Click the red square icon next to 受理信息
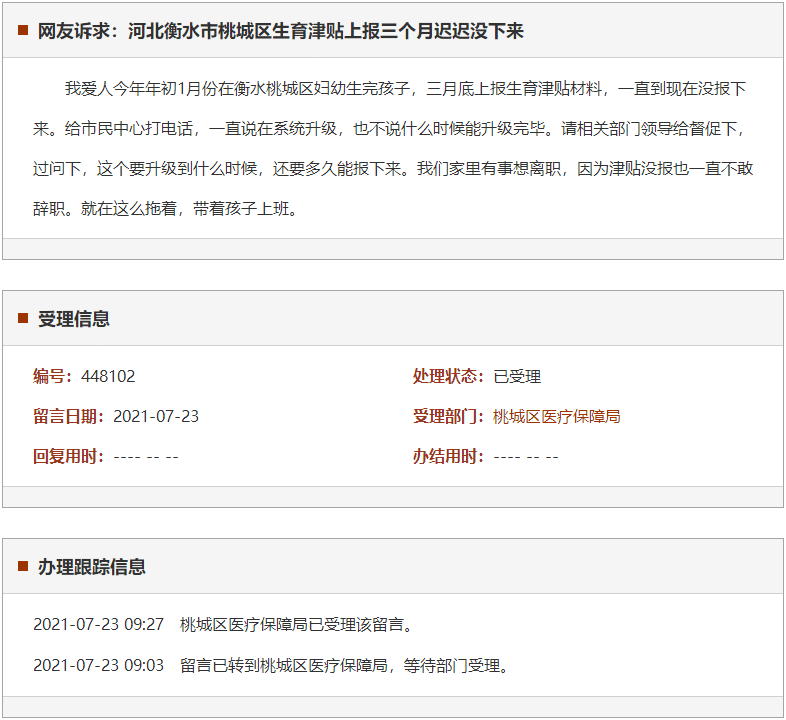Viewport: 786px width, 720px height. click(x=23, y=319)
